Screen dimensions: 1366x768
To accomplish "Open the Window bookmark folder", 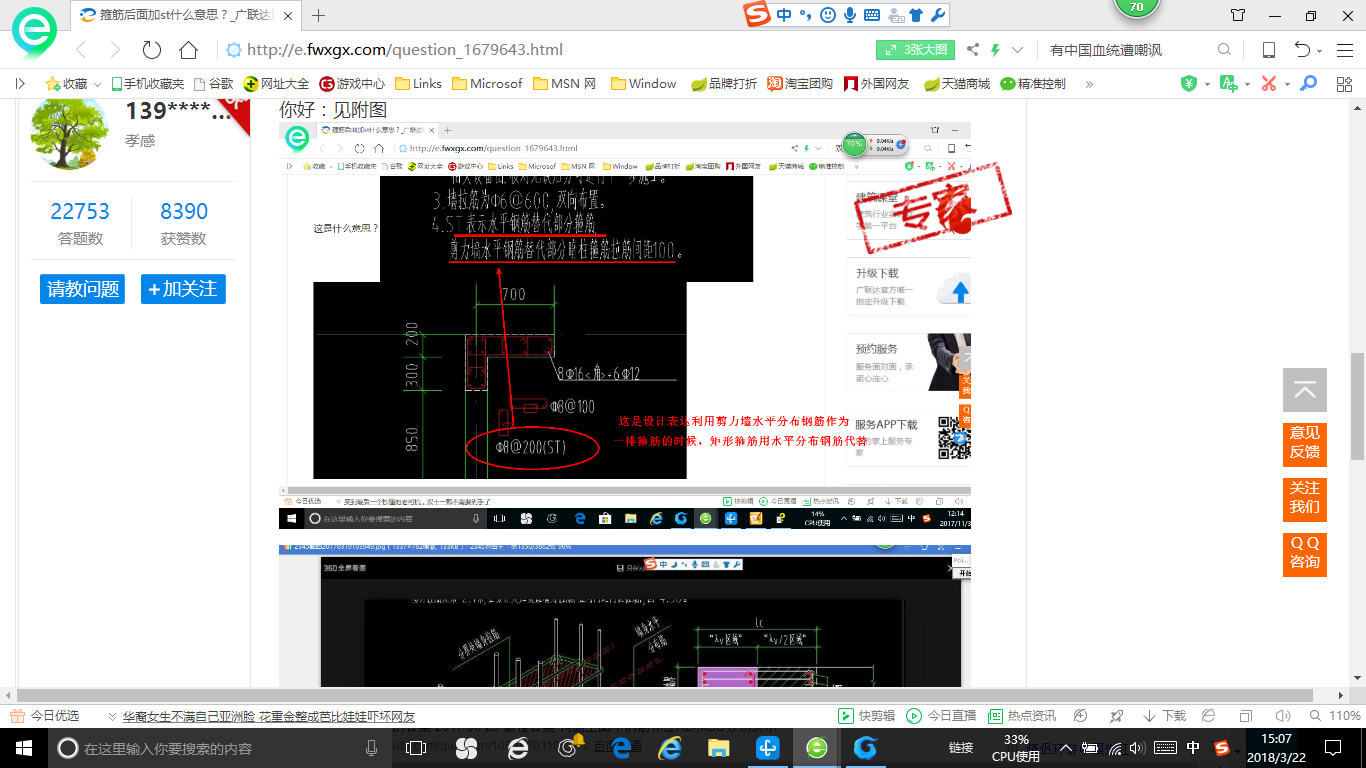I will 644,84.
